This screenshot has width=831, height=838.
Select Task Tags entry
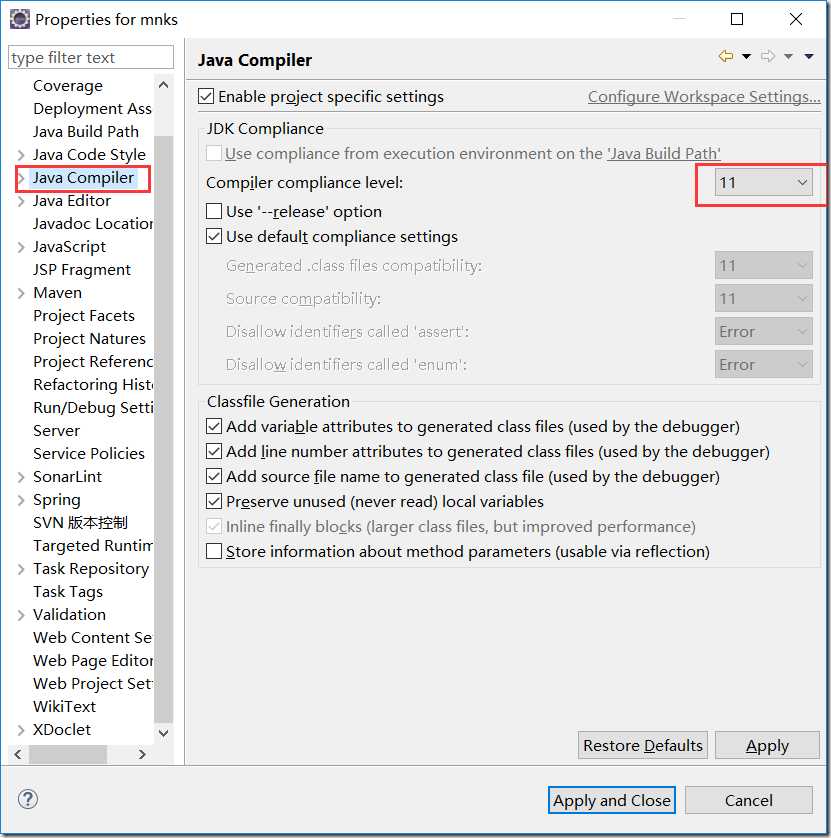pos(68,591)
